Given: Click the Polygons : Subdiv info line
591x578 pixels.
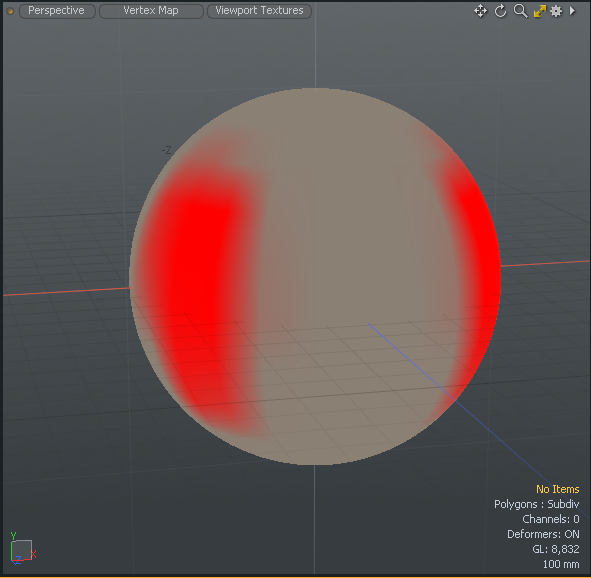Looking at the screenshot, I should pos(536,504).
